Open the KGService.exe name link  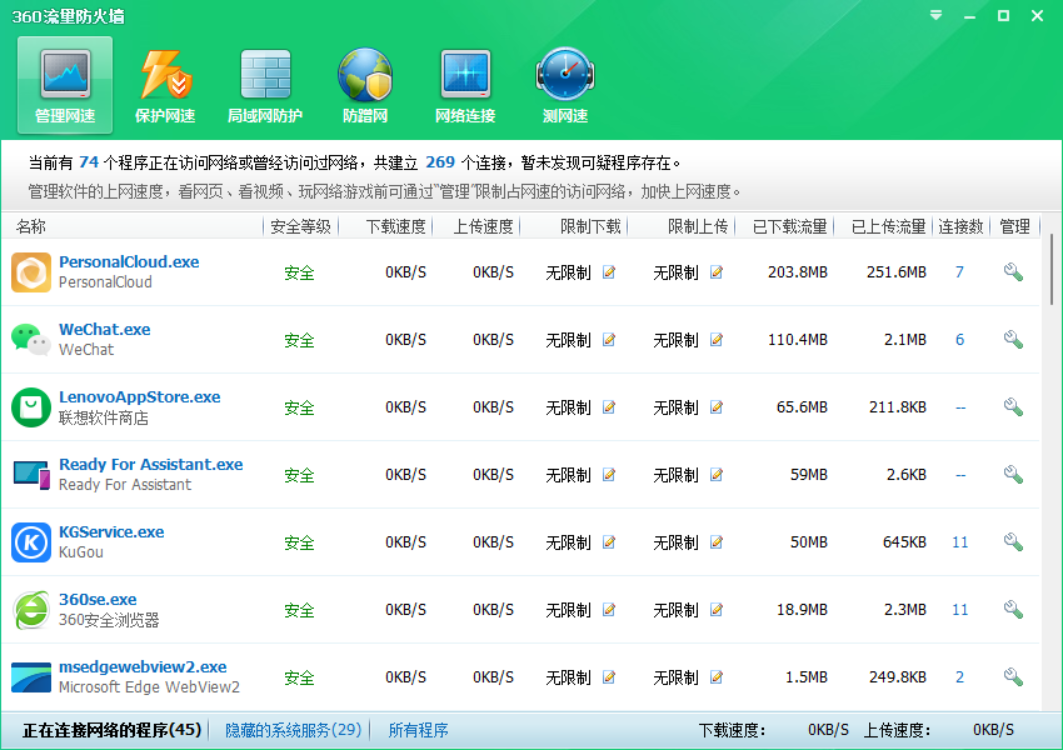pos(111,532)
